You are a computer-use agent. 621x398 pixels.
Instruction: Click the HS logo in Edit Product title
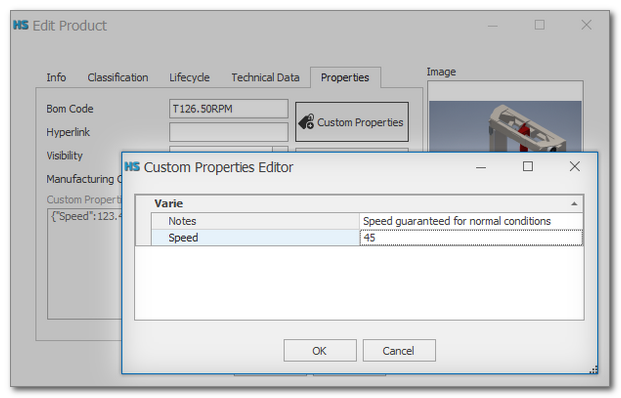(21, 25)
